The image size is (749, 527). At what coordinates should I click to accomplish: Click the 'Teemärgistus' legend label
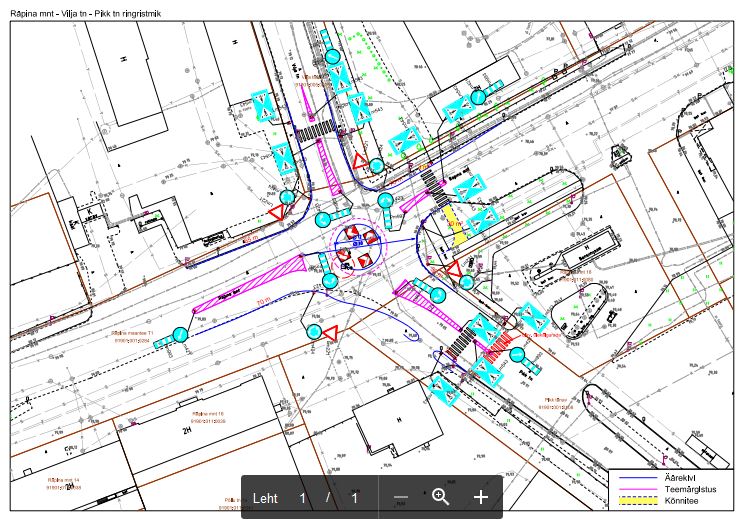(690, 489)
